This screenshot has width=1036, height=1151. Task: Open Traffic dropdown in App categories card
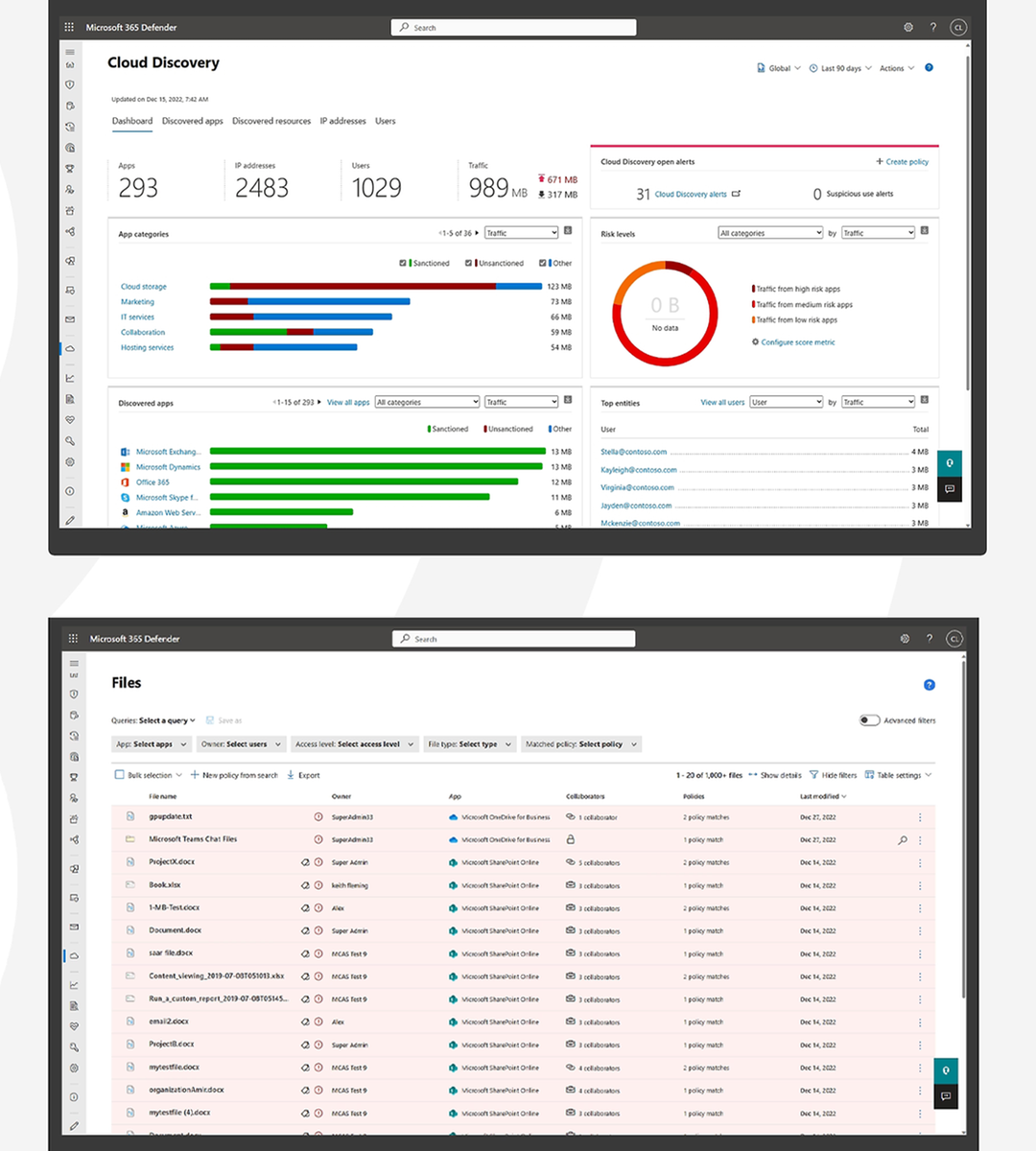coord(521,233)
